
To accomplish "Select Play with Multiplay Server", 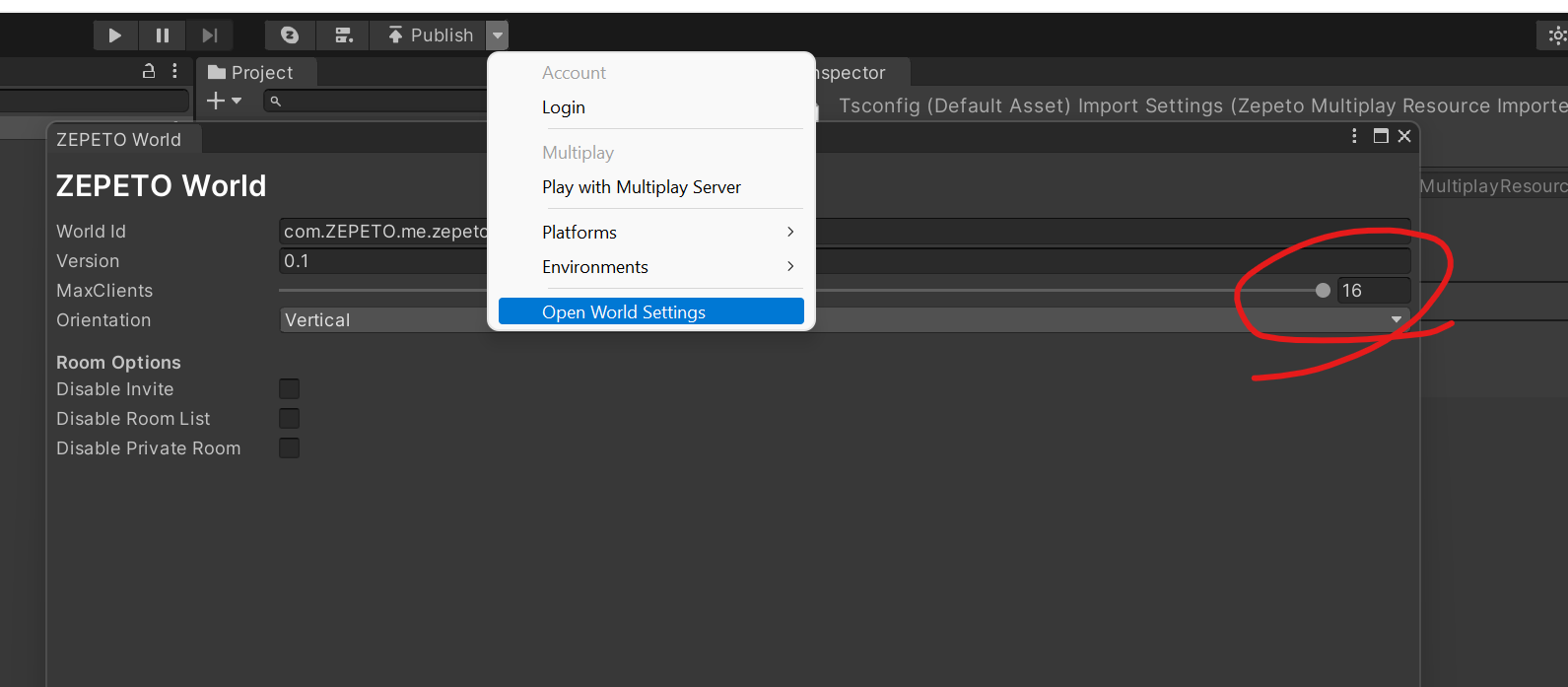I will (642, 187).
